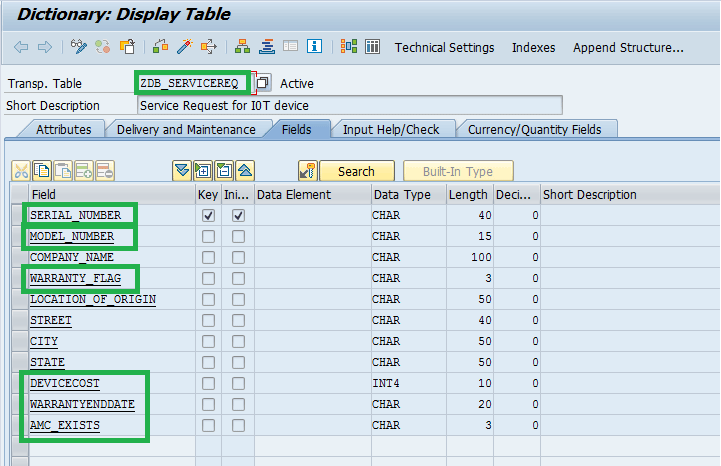Click the Display Documentation icon

tap(291, 46)
